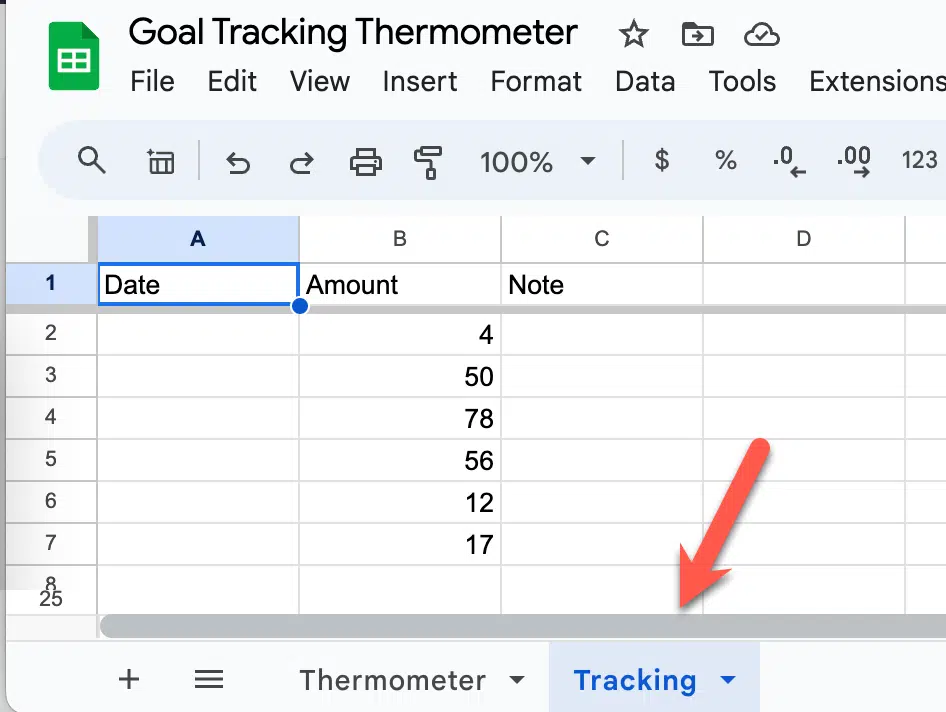Decrease decimal places button

point(789,162)
